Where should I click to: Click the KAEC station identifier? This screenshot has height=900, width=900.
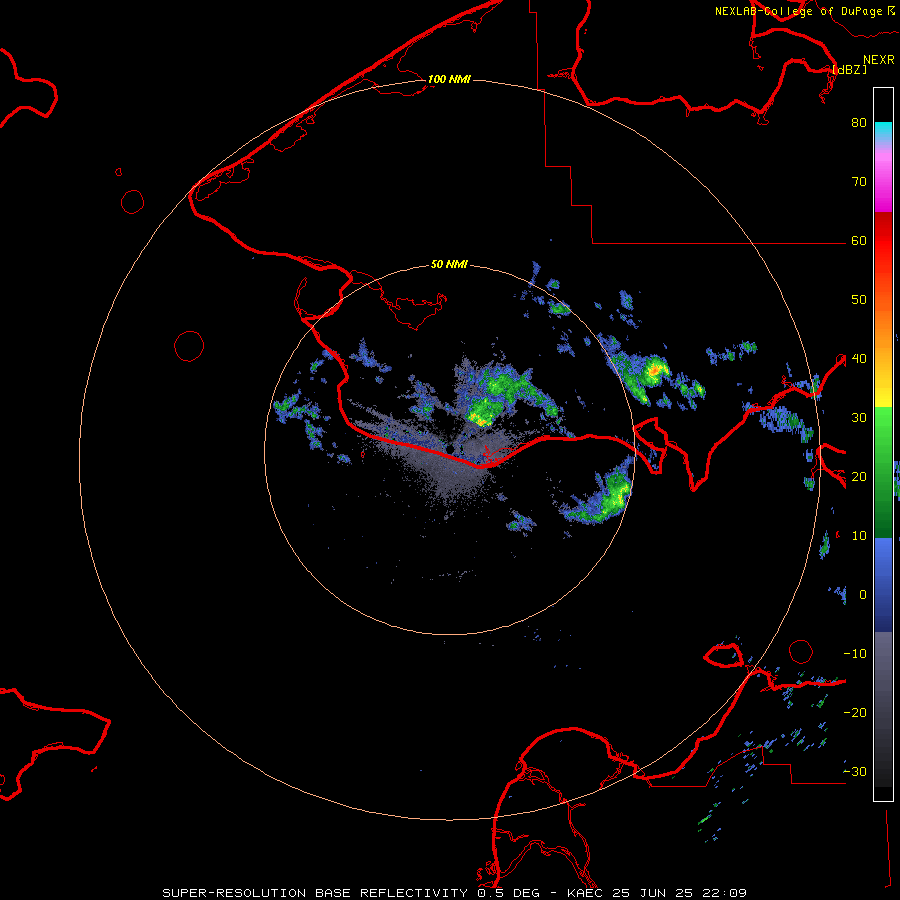tap(586, 893)
